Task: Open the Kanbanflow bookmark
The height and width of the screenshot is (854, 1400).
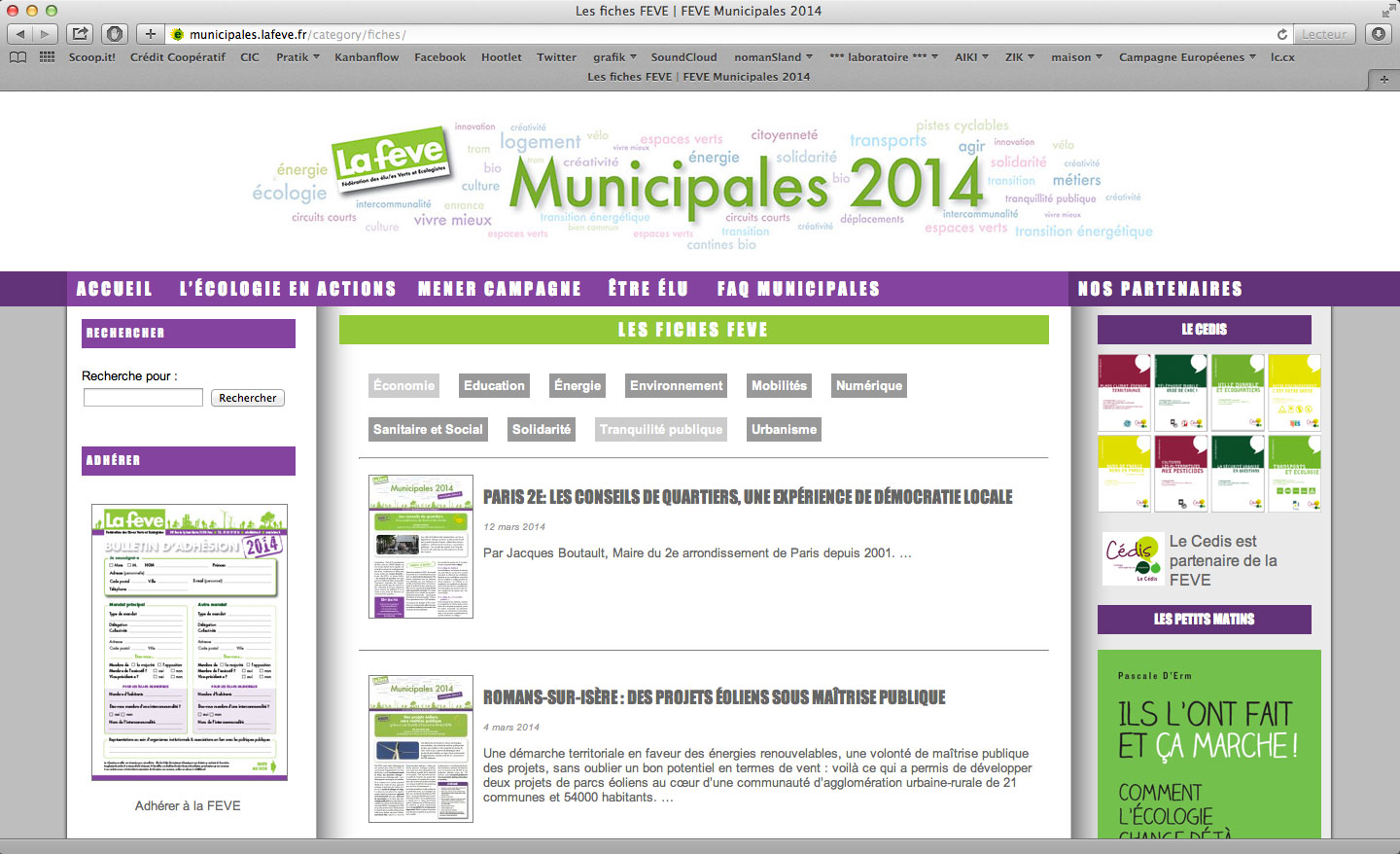Action: (x=367, y=57)
